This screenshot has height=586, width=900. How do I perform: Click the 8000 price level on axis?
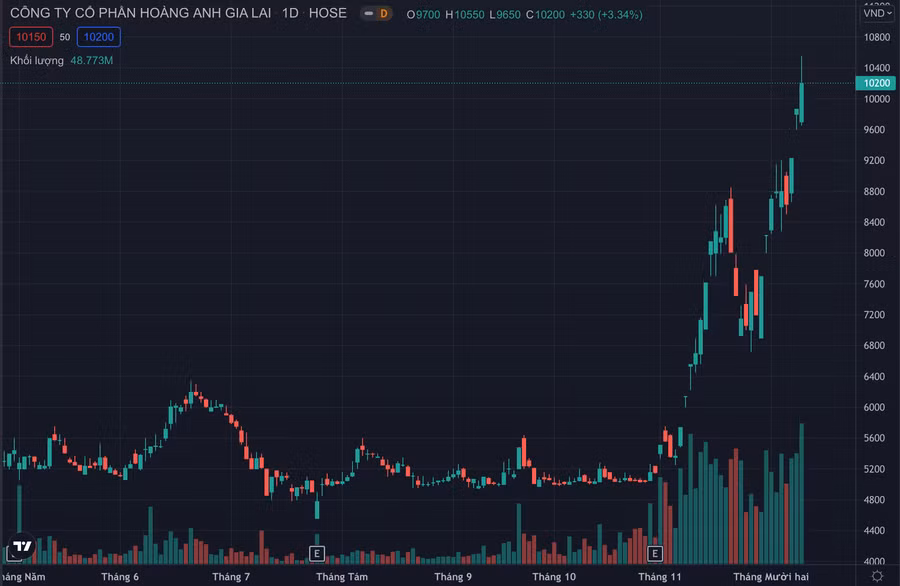pos(876,253)
